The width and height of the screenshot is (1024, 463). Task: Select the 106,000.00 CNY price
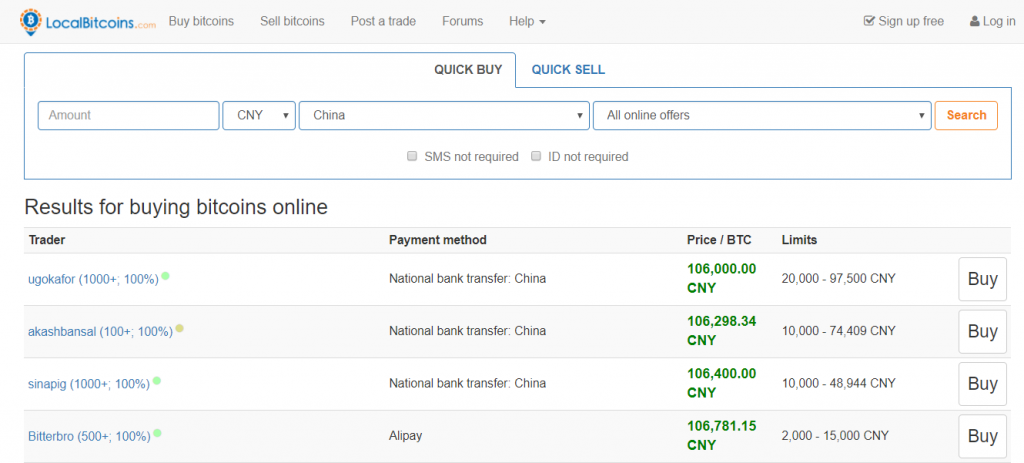[722, 278]
